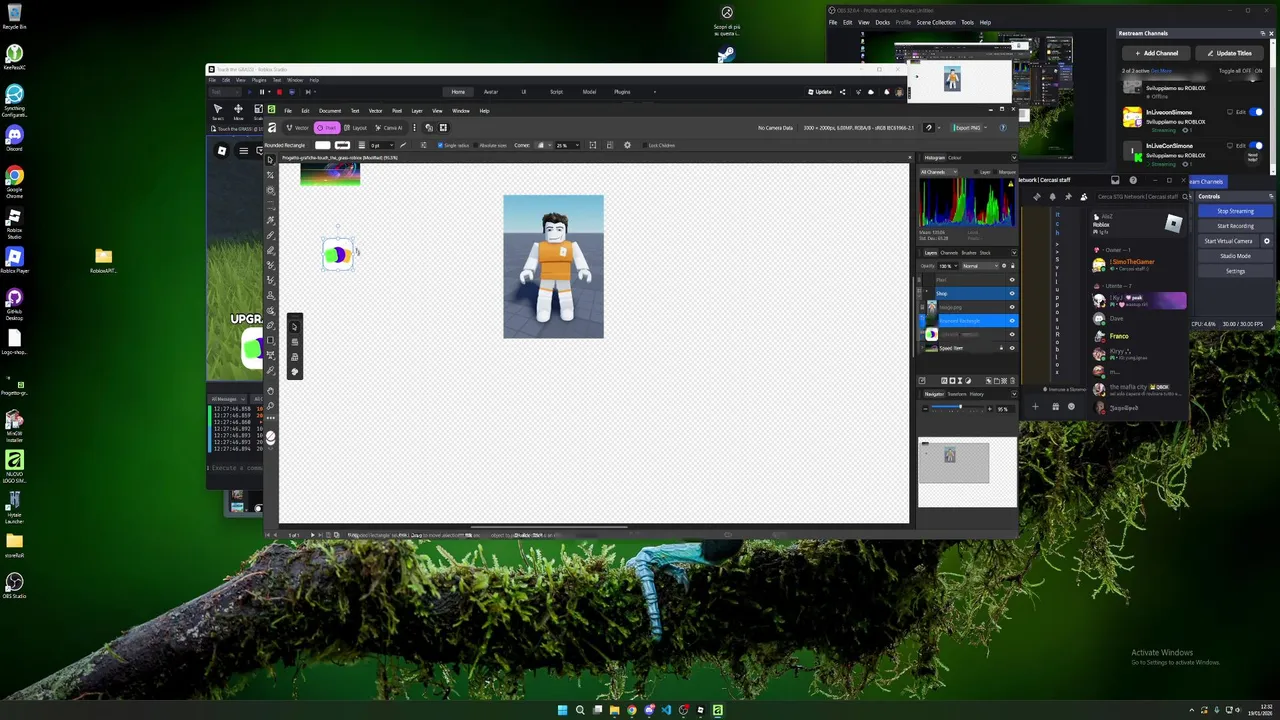This screenshot has width=1280, height=720.
Task: Click the Discord help icon
Action: point(1133,180)
